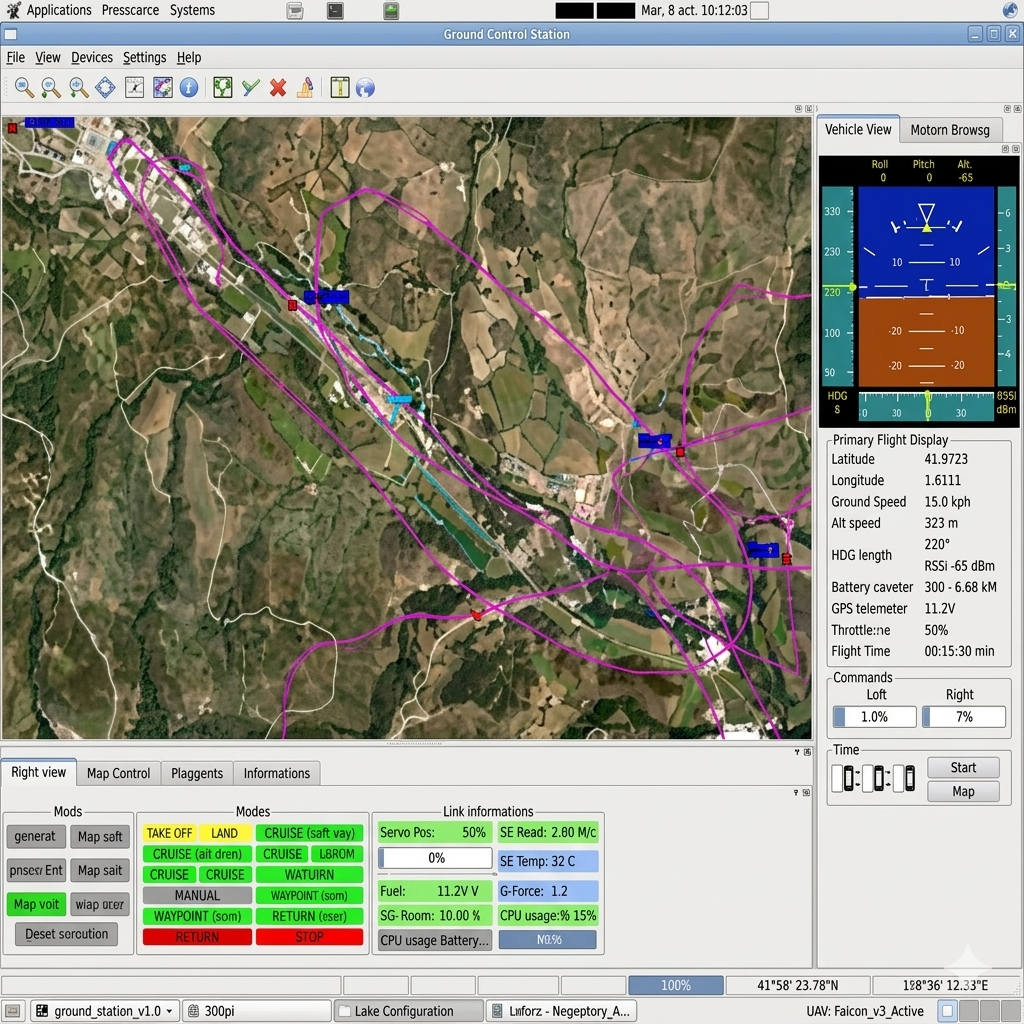
Task: Click the blue info icon in toolbar
Action: point(189,88)
